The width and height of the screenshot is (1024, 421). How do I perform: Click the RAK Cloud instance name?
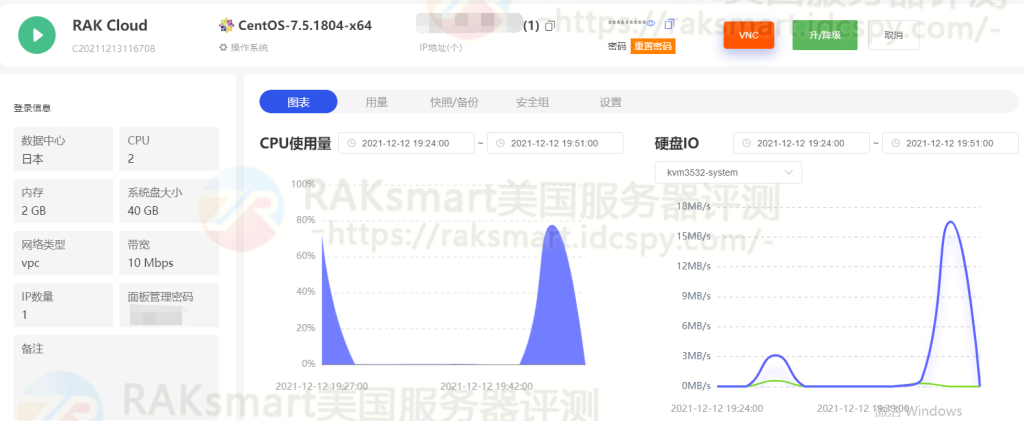(110, 25)
